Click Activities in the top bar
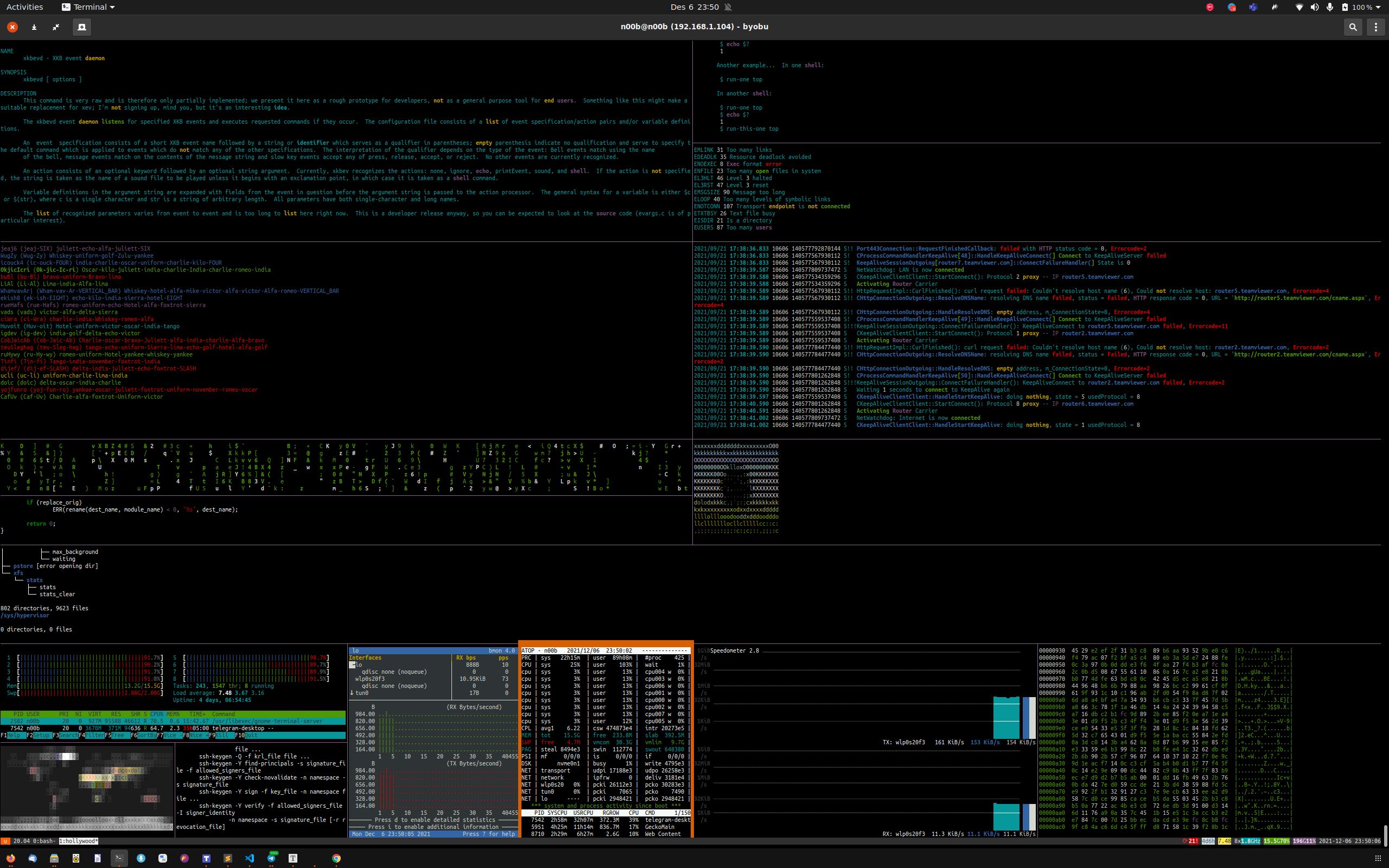 (x=24, y=7)
